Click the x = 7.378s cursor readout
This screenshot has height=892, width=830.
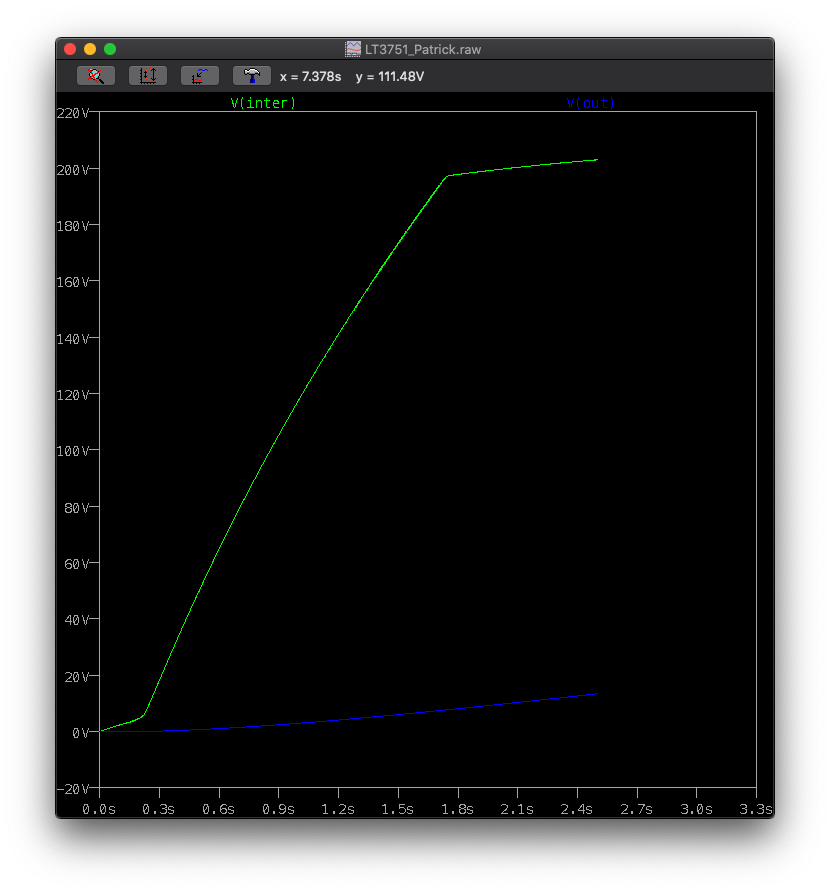tap(311, 76)
